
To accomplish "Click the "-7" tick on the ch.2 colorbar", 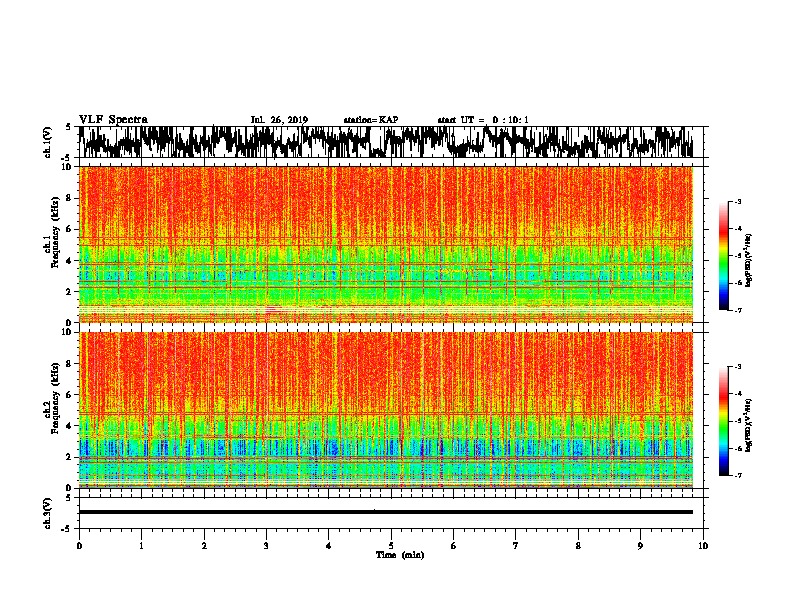I will (x=737, y=475).
